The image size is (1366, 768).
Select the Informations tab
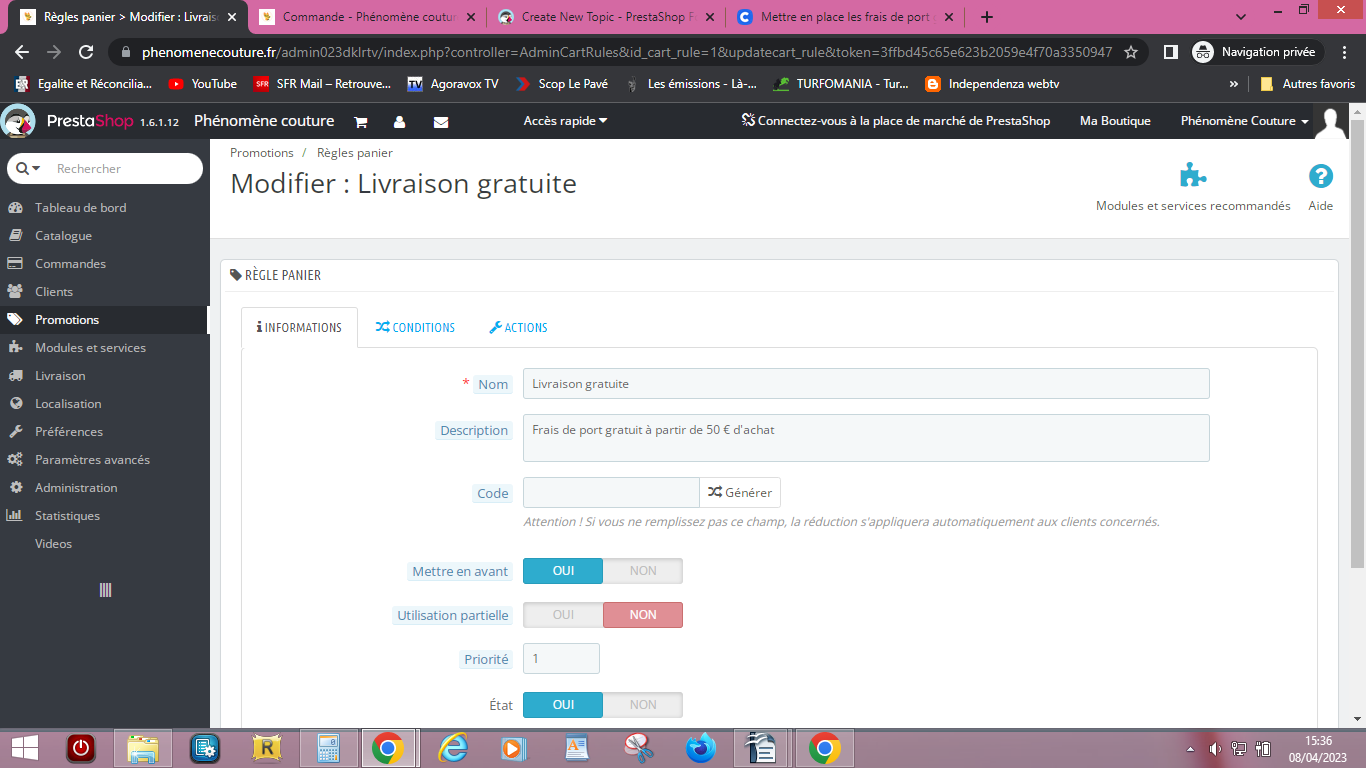coord(299,328)
